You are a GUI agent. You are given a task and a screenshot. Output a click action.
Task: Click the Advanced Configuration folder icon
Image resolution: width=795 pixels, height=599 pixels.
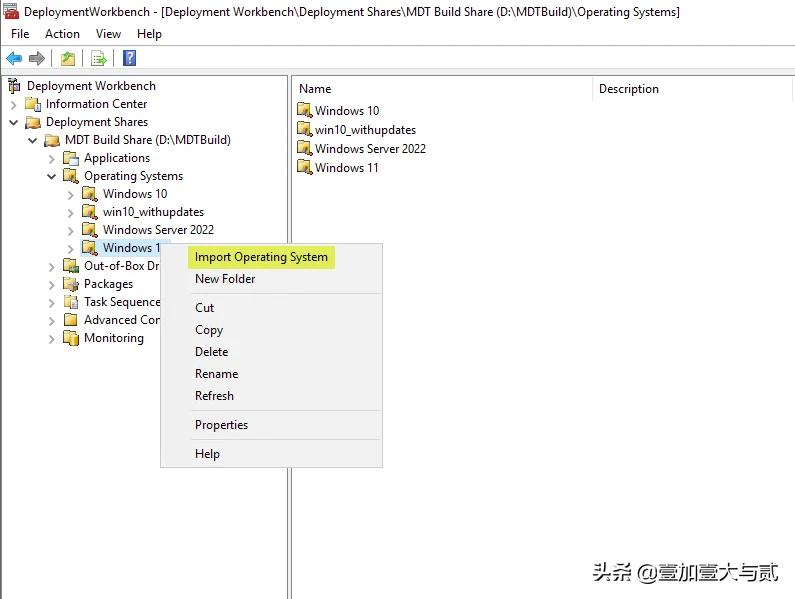(x=71, y=320)
